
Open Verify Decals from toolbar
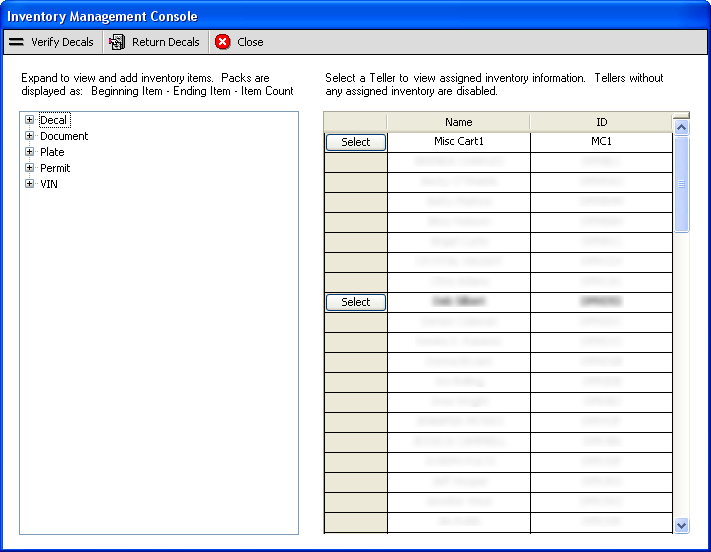click(x=62, y=42)
